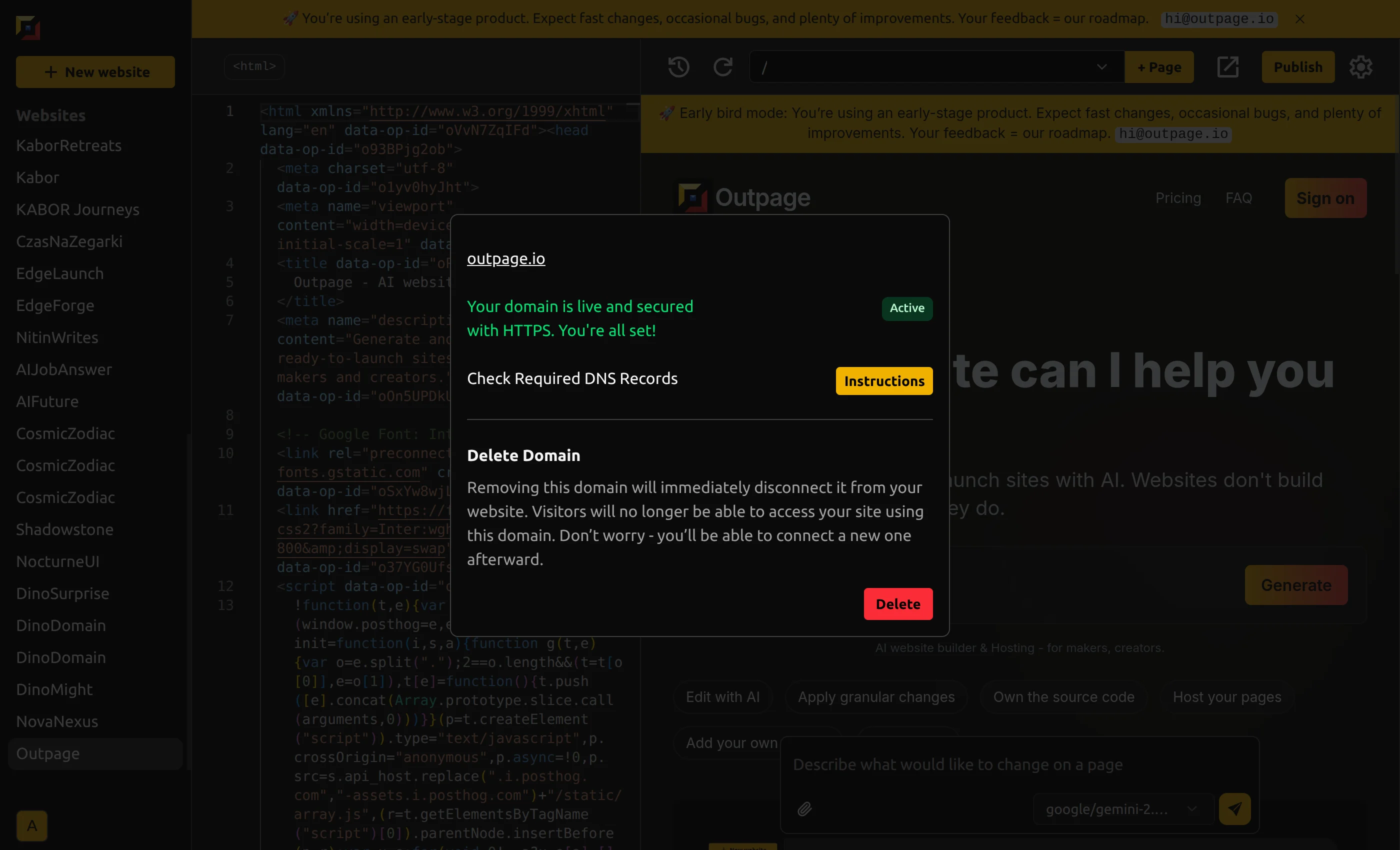Viewport: 1400px width, 850px height.
Task: Open the outpage.io domain link
Action: pyautogui.click(x=505, y=258)
